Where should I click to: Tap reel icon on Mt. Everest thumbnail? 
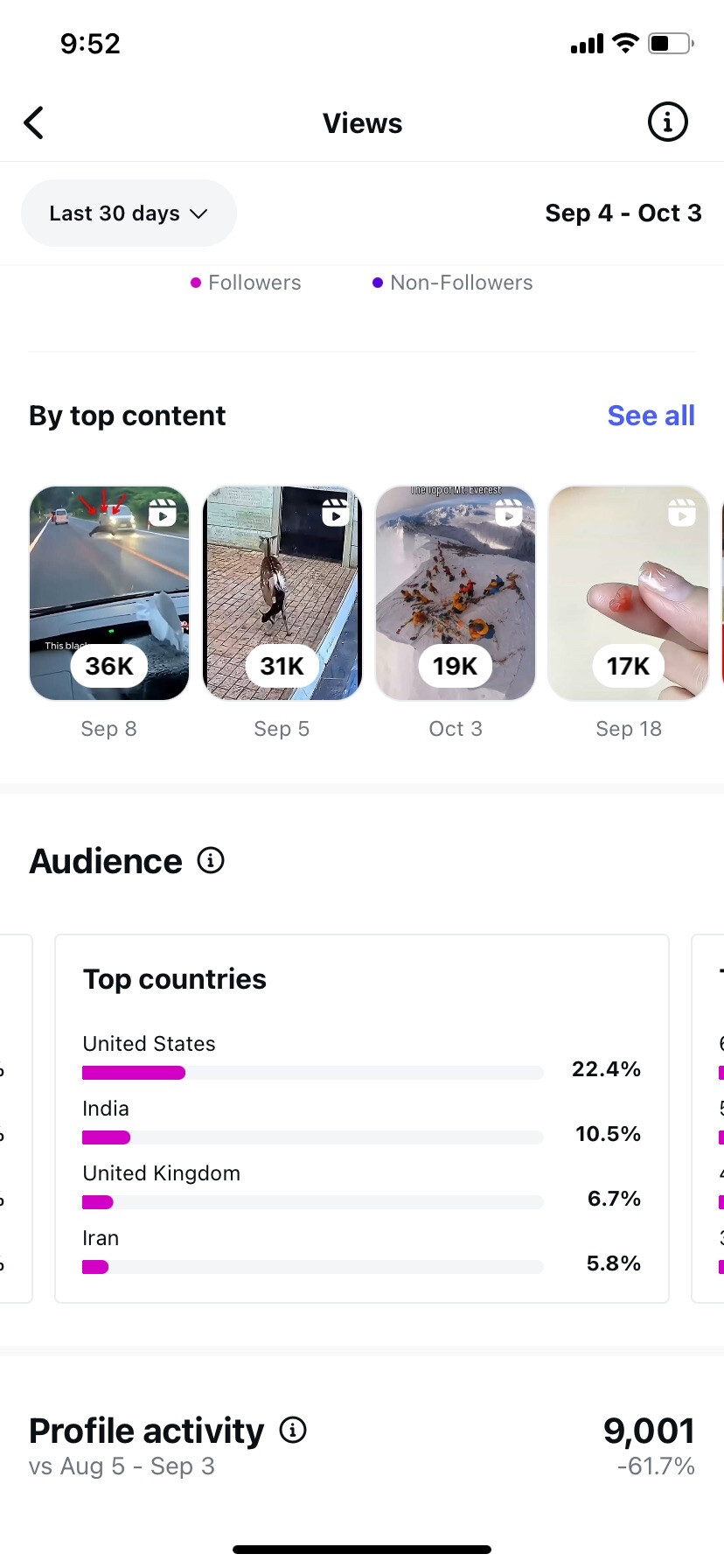click(509, 512)
